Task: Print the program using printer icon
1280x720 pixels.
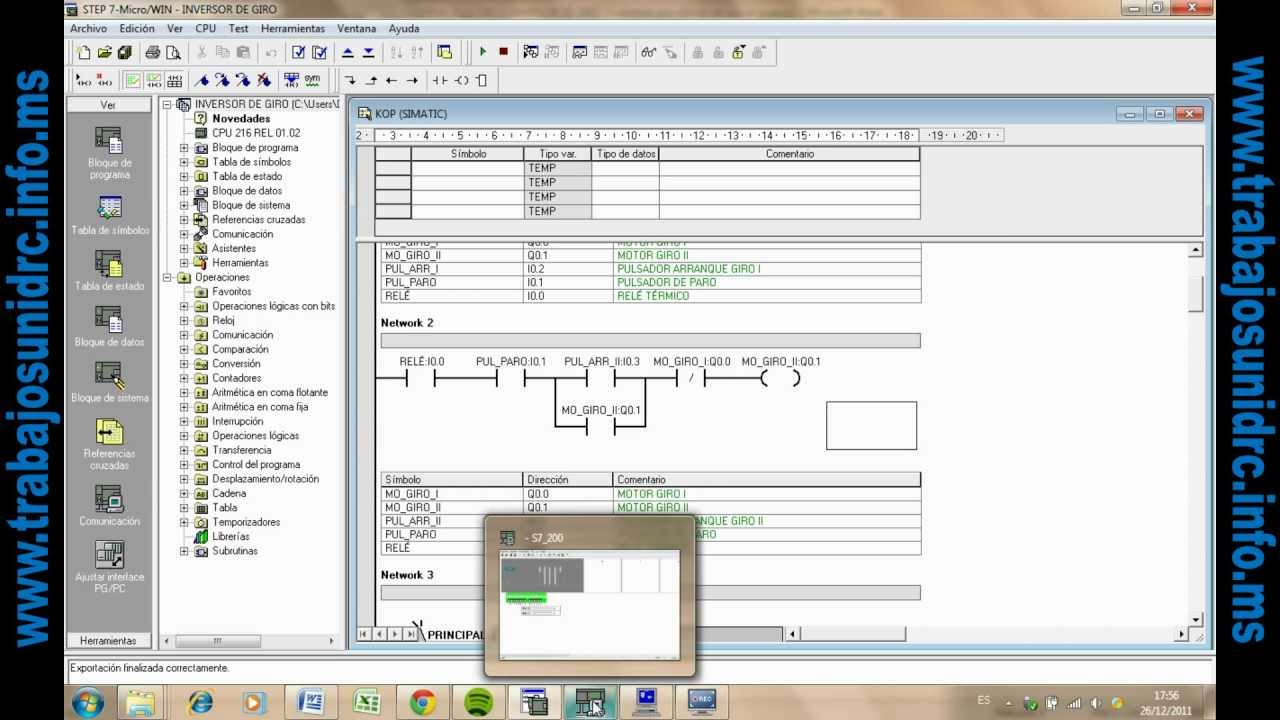Action: (152, 53)
